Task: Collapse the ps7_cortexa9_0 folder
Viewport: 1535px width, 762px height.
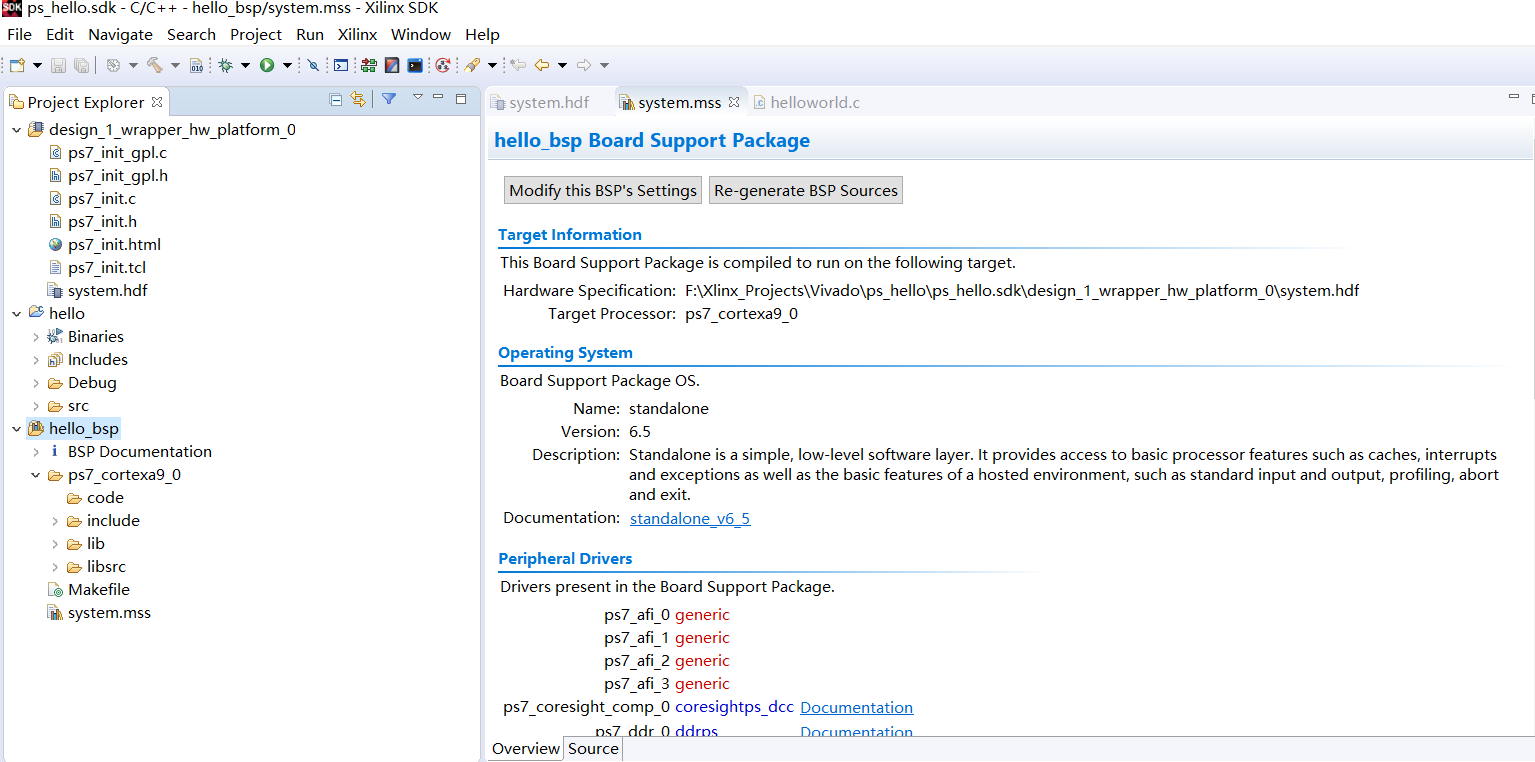Action: click(36, 475)
